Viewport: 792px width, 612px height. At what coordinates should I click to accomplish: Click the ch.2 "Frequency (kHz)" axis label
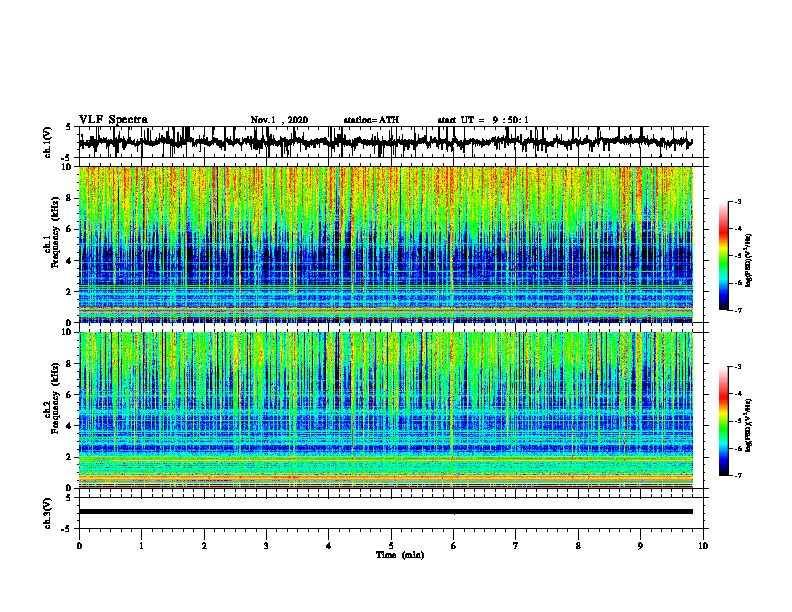coord(56,398)
